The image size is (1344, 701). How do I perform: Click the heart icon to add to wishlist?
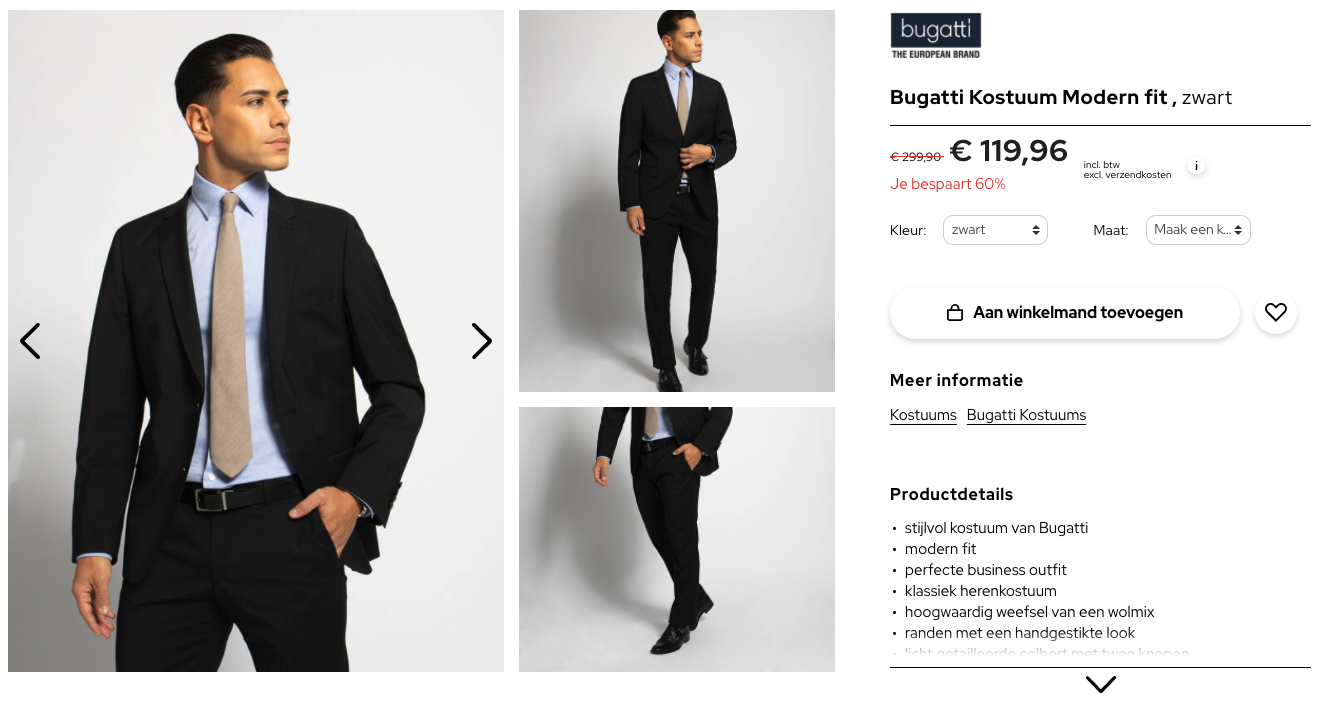point(1275,311)
